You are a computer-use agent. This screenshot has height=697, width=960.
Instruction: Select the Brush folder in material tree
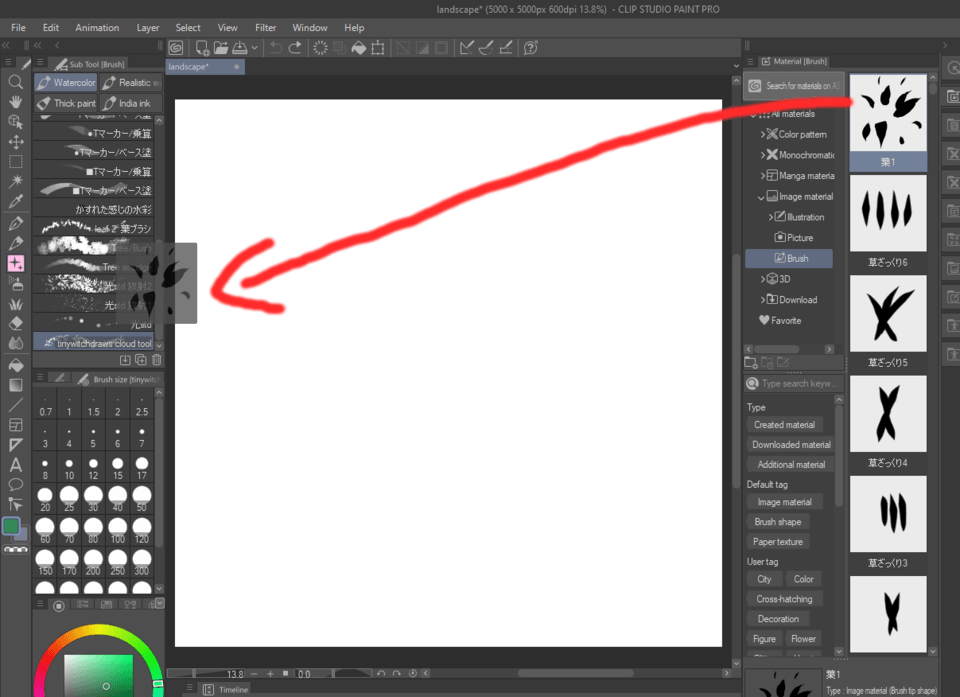click(x=789, y=258)
